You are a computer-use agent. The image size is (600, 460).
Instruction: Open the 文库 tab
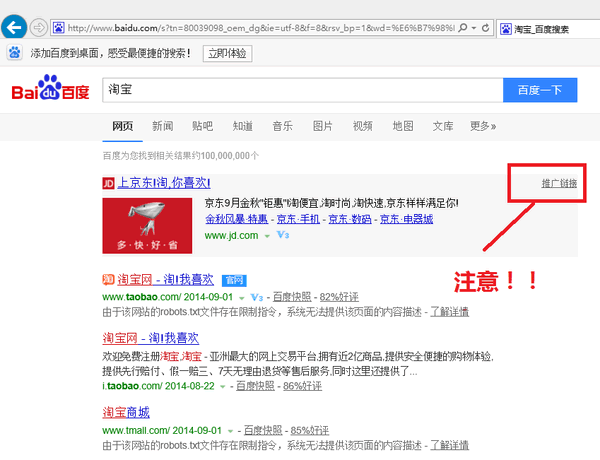click(443, 126)
